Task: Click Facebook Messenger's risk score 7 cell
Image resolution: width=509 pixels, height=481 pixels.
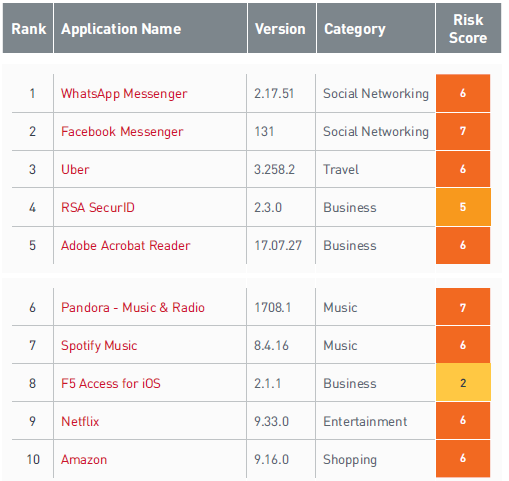Action: click(463, 131)
